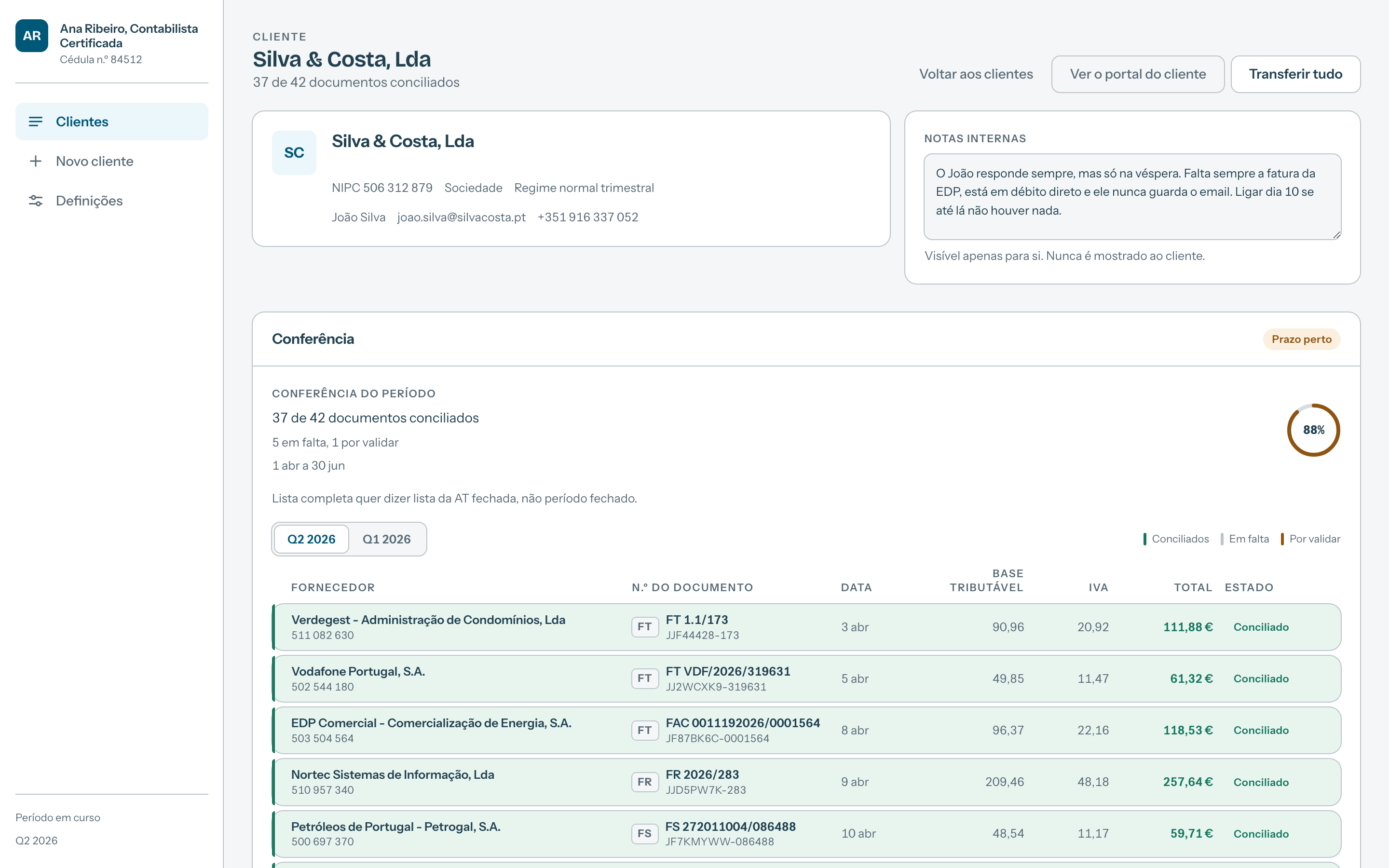Click the 1 abr a 30 jun period text
This screenshot has width=1389, height=868.
coord(308,465)
